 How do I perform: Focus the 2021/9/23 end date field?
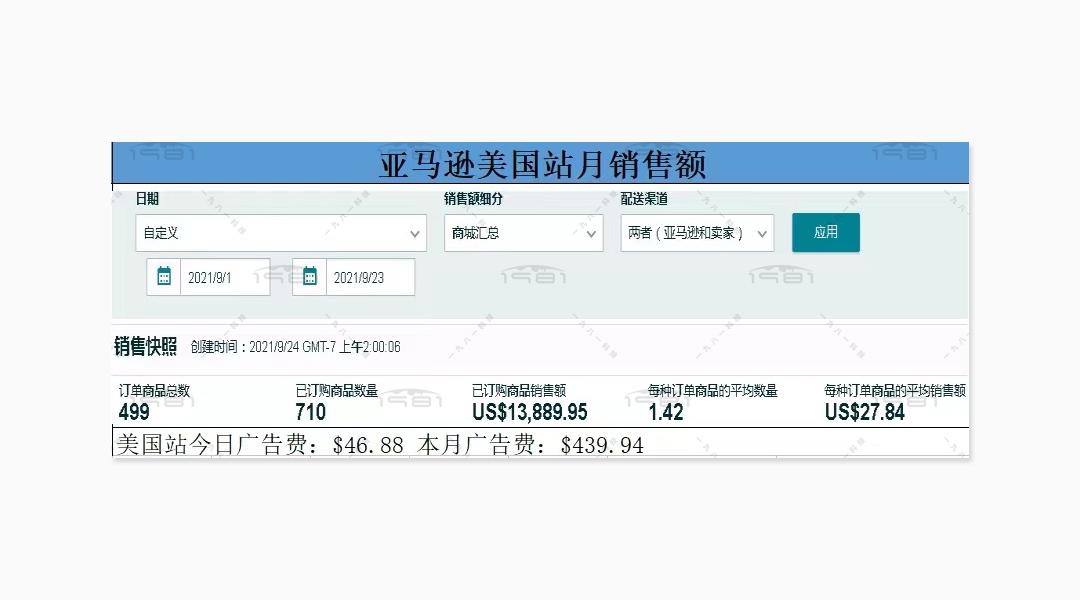[x=371, y=277]
